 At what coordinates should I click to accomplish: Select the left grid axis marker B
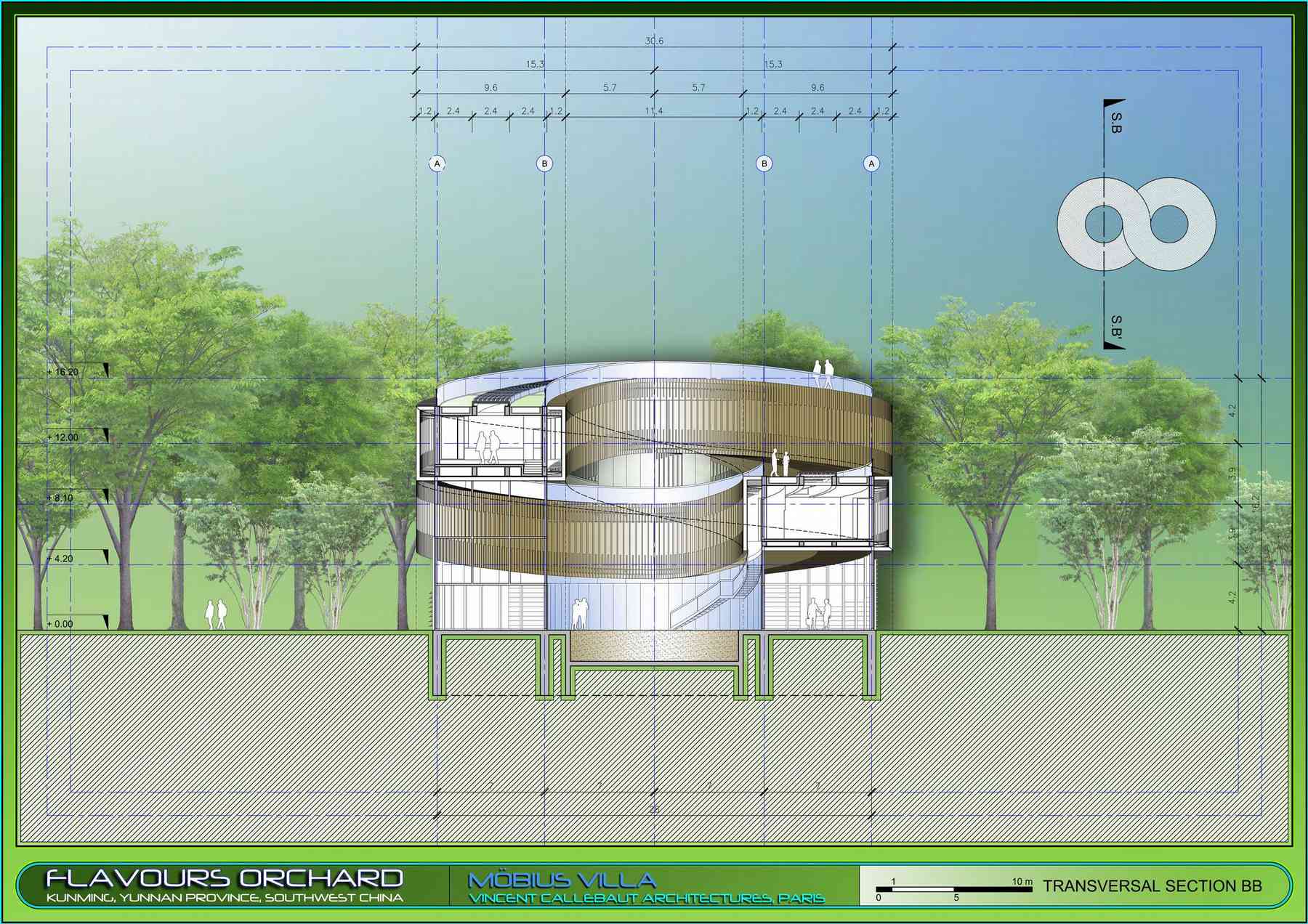[x=544, y=163]
